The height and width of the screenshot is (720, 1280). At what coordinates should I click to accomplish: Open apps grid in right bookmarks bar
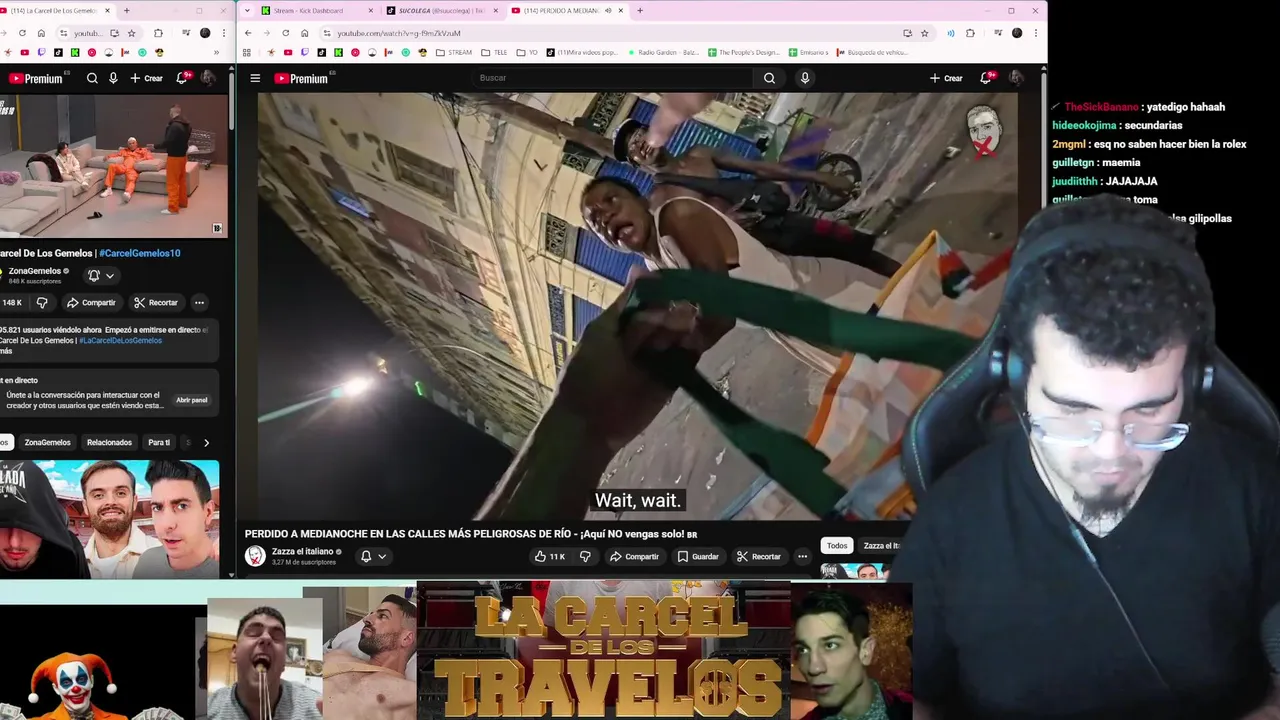pos(247,52)
